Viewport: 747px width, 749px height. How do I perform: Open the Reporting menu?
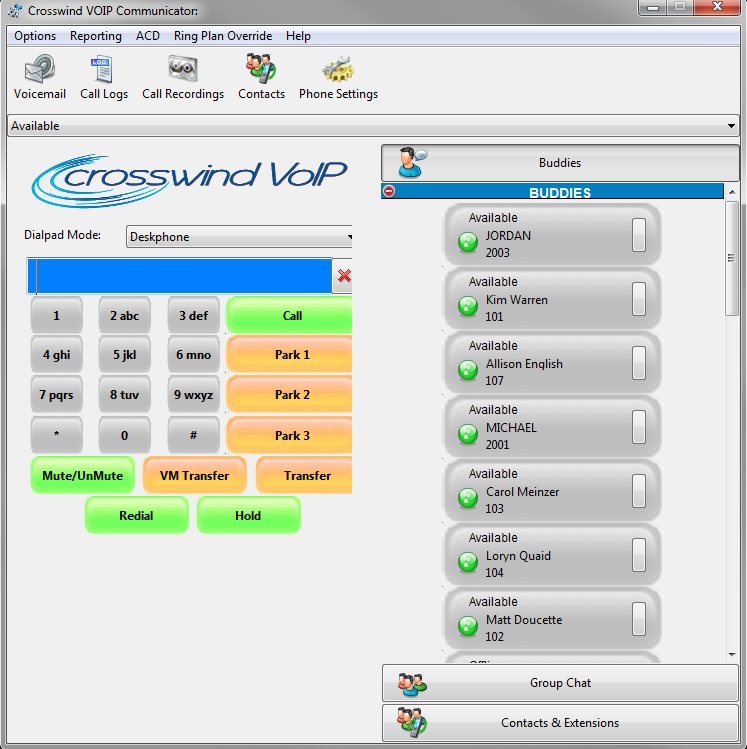click(x=95, y=36)
